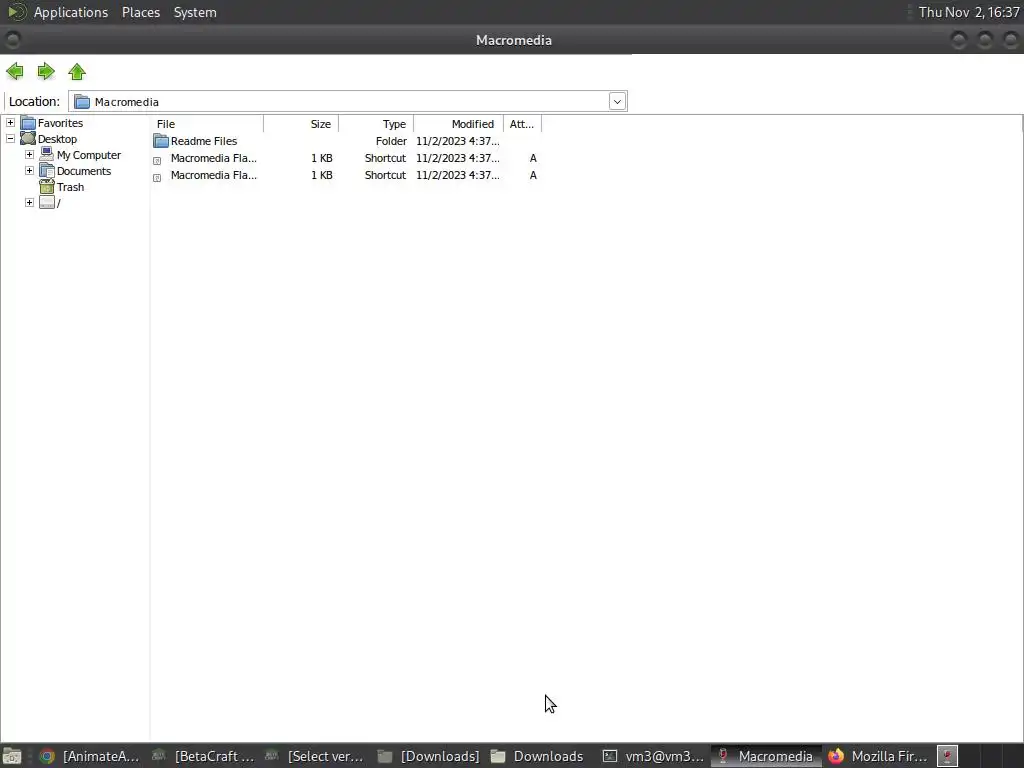Switch to Select ver... taskbar window
Screen dimensions: 1024x768
pos(315,756)
